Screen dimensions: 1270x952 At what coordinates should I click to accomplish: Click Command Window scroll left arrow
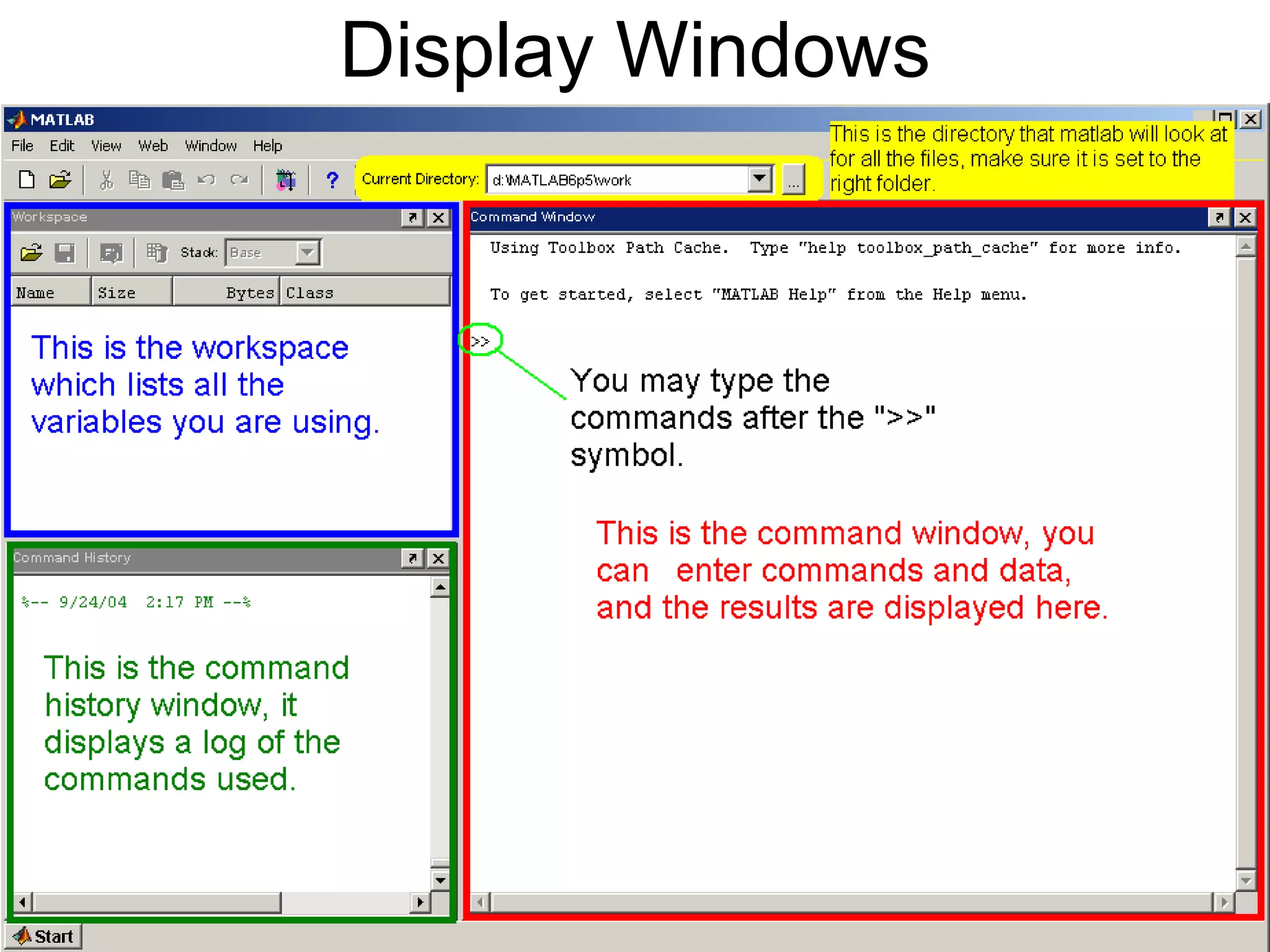coord(481,902)
